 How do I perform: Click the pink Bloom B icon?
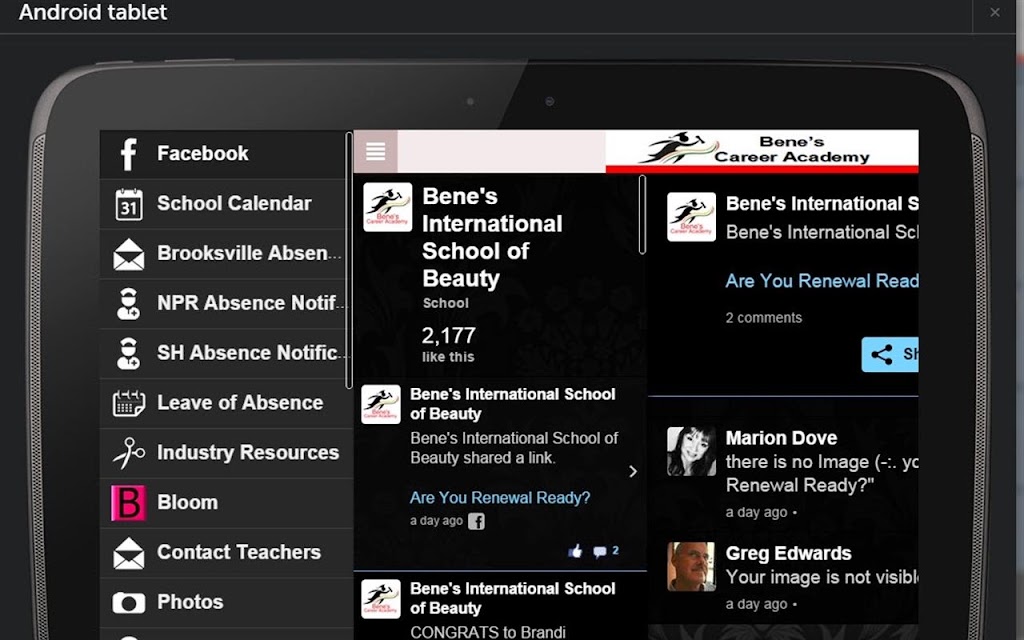point(128,503)
